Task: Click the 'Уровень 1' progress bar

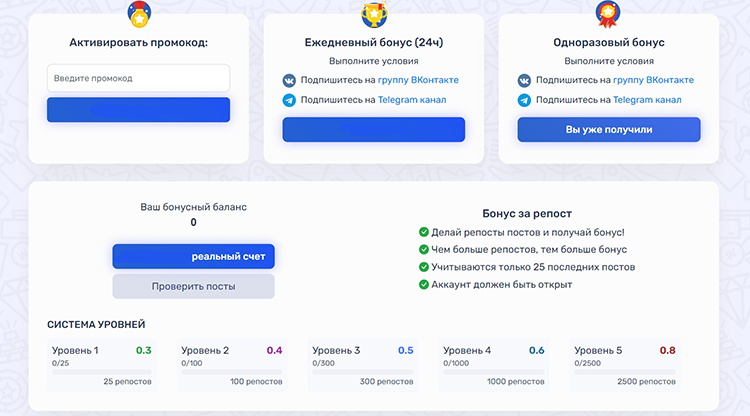Action: point(99,372)
